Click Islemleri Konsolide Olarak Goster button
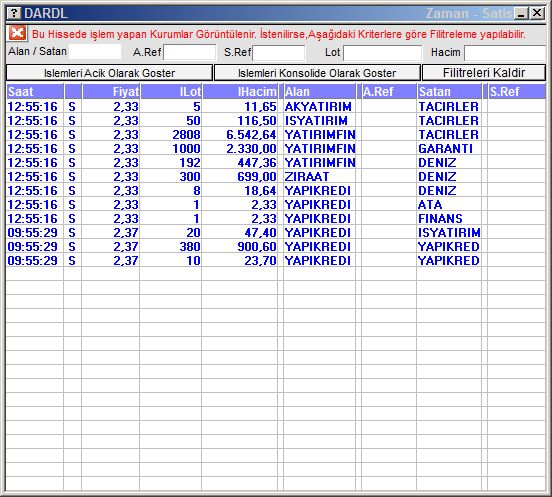This screenshot has width=552, height=497. point(317,73)
